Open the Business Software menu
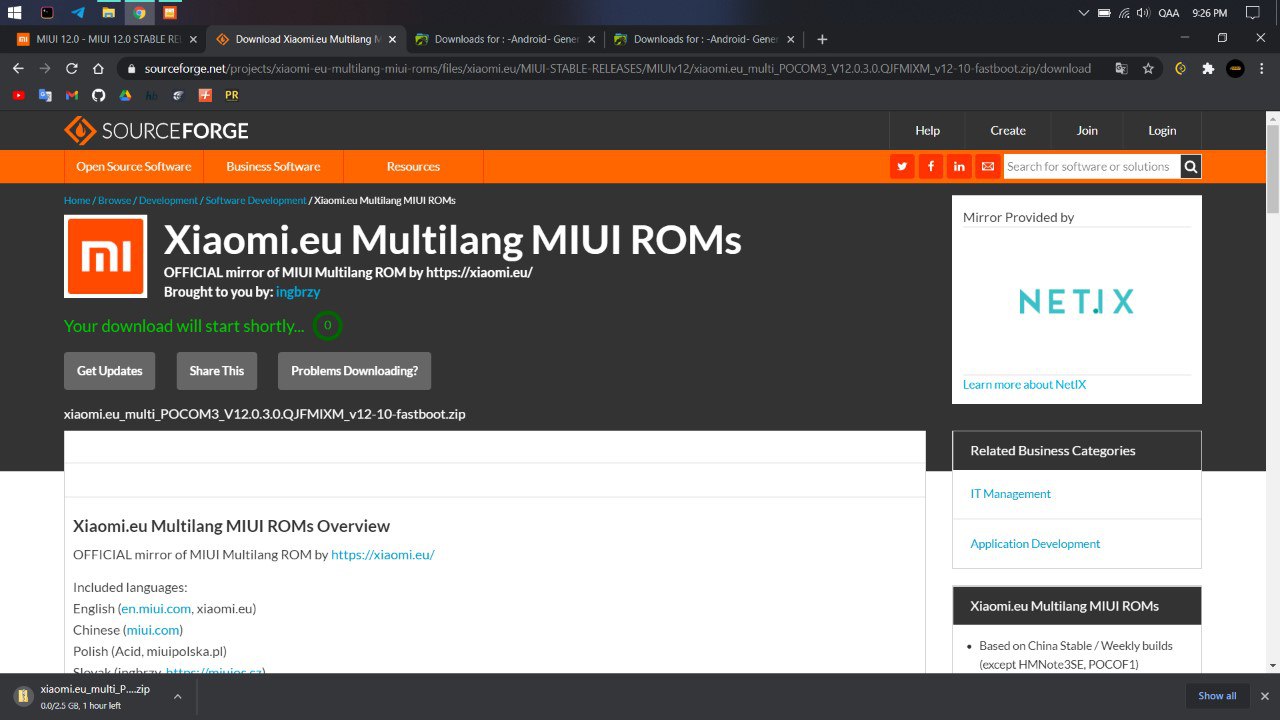1280x720 pixels. [x=273, y=166]
